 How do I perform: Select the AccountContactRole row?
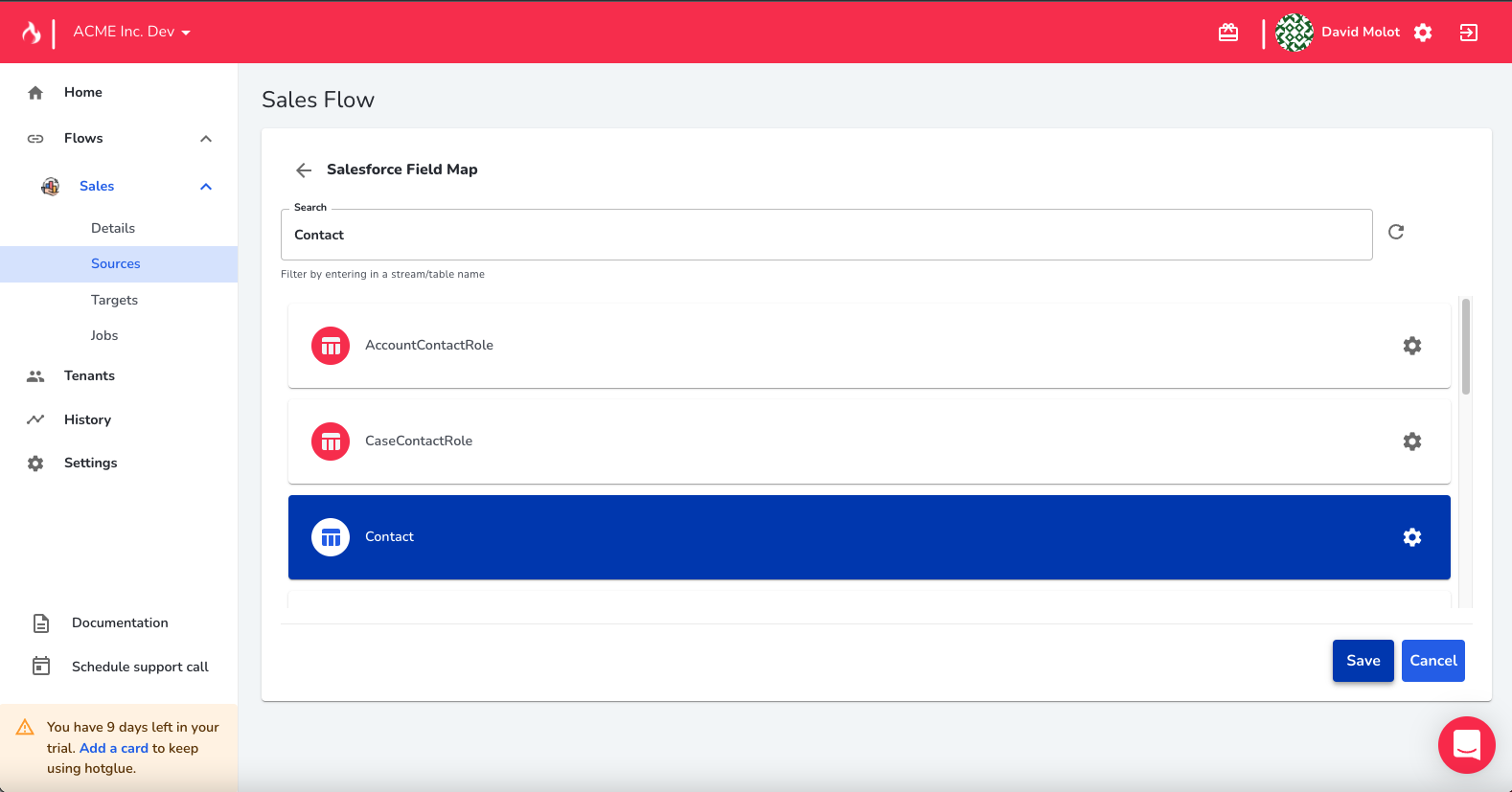[x=869, y=346]
